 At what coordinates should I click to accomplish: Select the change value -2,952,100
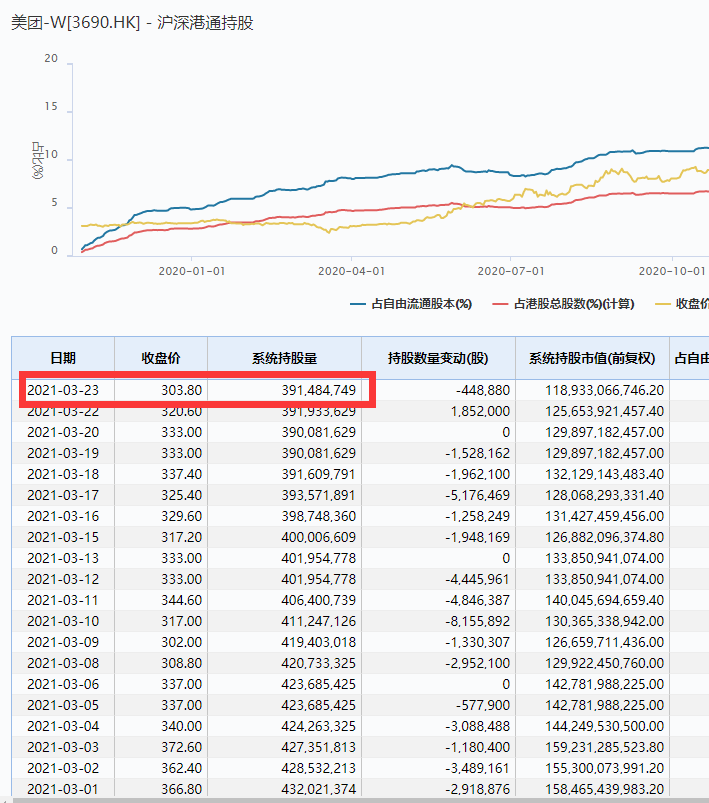pos(477,663)
